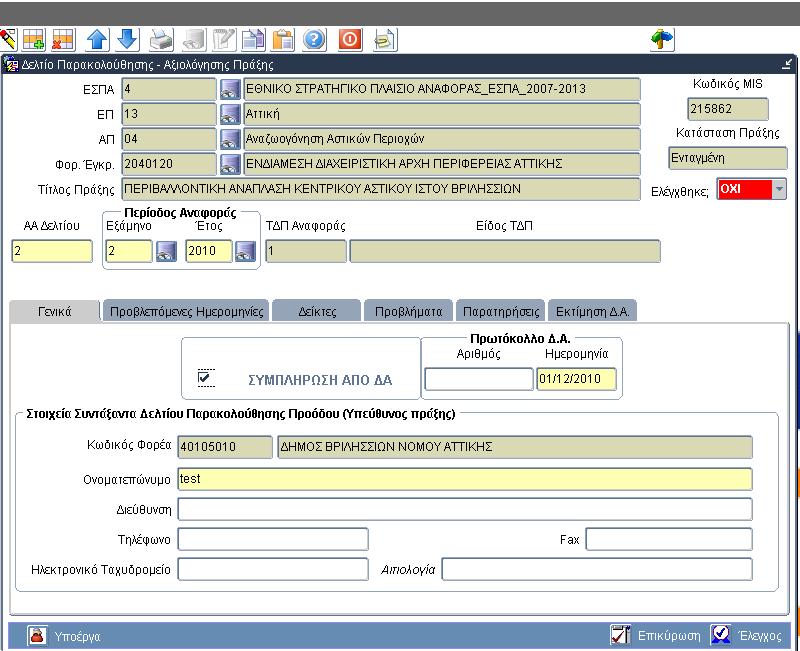Go to previous record with blue up arrow
The height and width of the screenshot is (651, 800).
click(97, 39)
